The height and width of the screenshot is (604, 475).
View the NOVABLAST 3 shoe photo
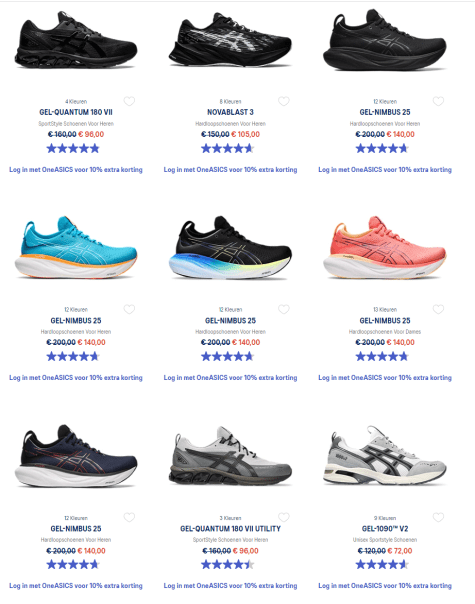230,40
